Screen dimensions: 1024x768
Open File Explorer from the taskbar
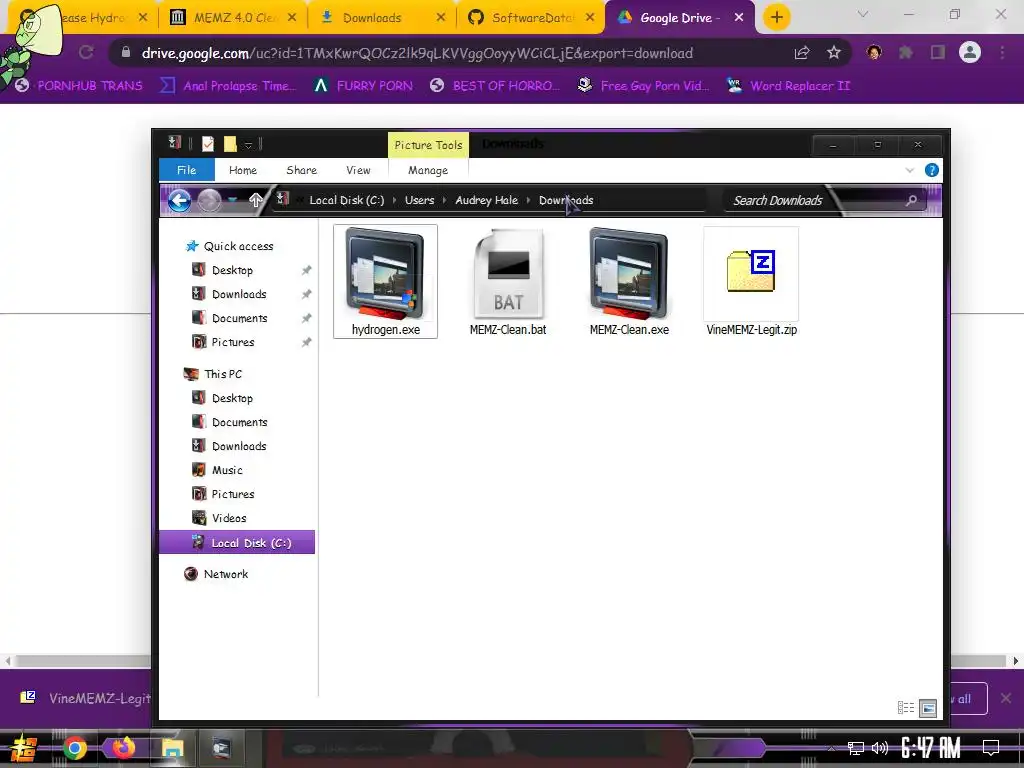(172, 748)
